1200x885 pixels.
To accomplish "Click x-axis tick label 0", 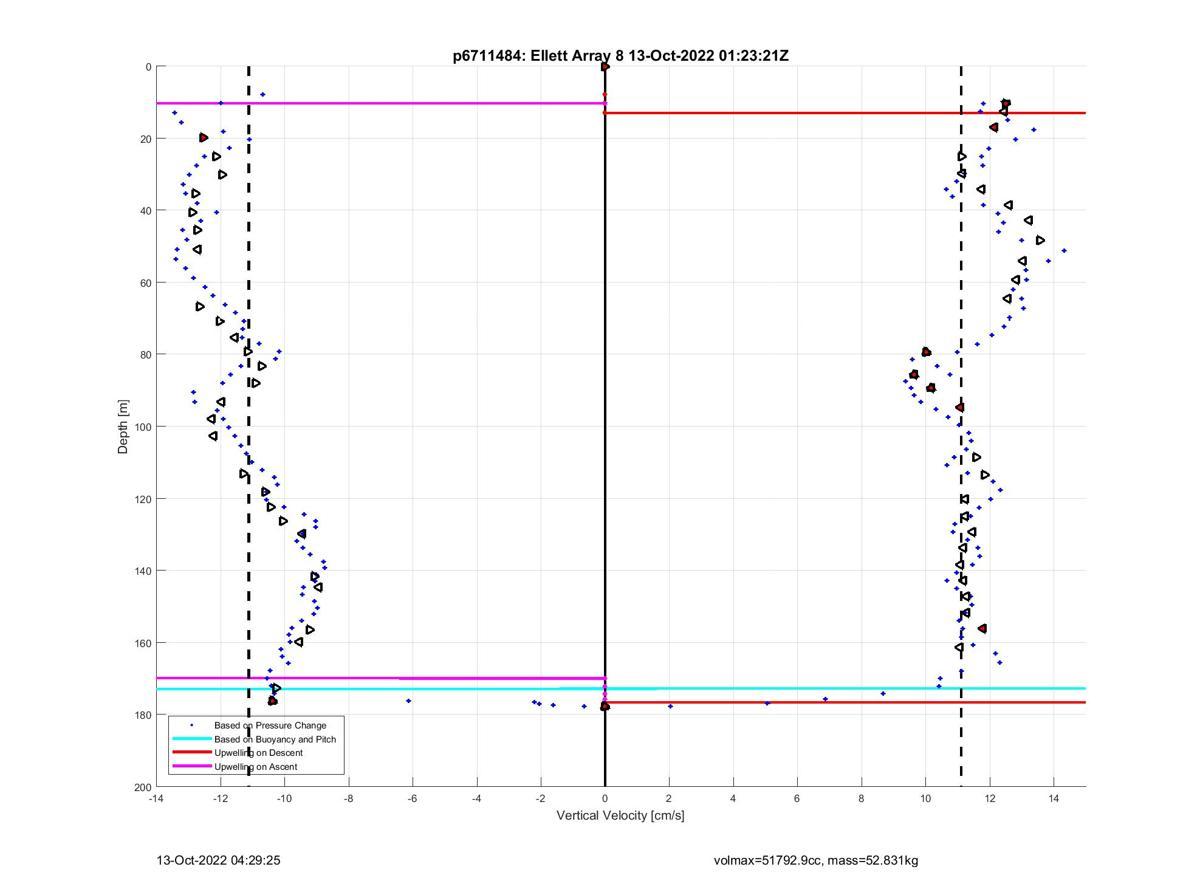I will (x=605, y=798).
